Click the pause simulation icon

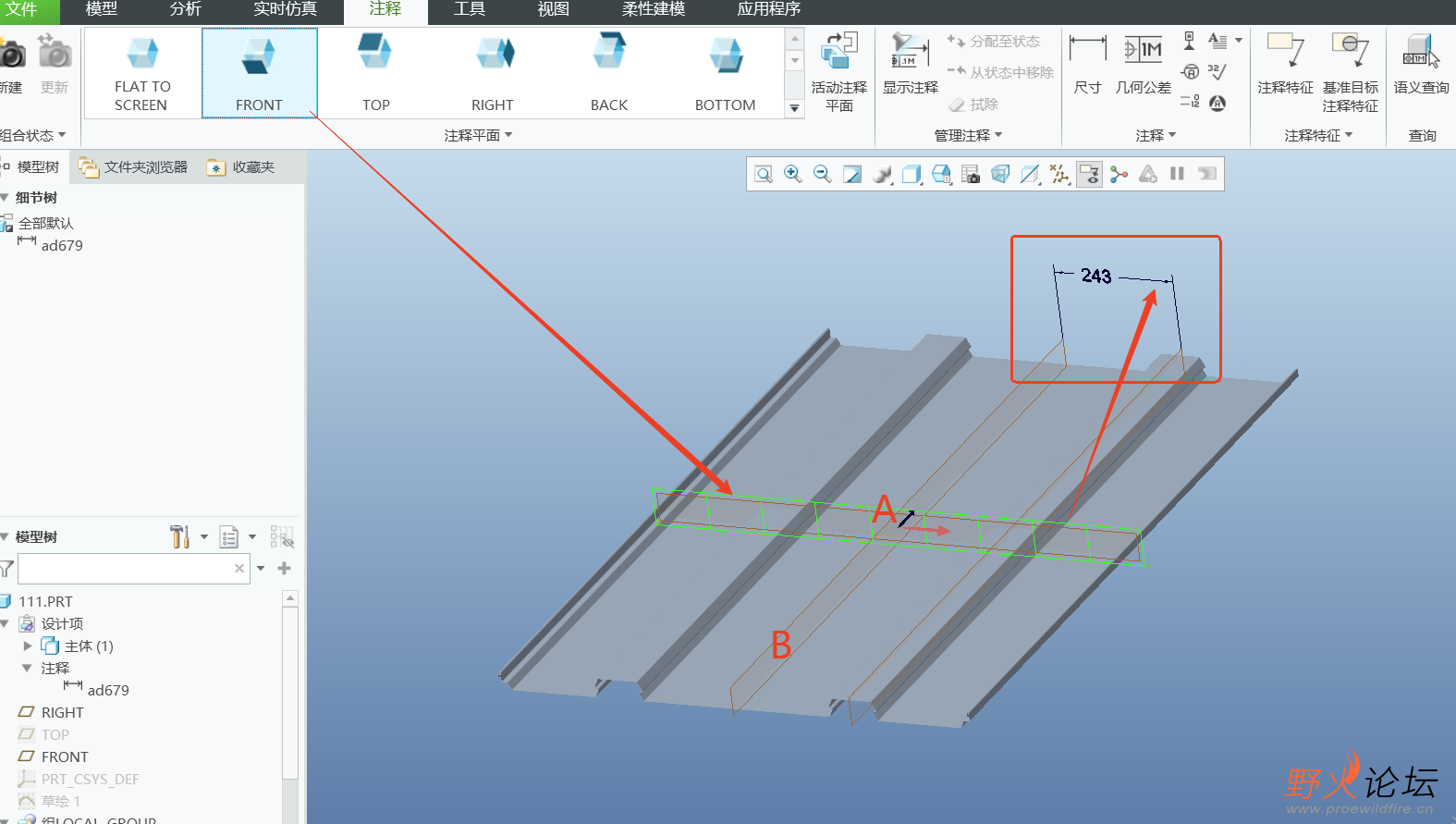[x=1177, y=173]
